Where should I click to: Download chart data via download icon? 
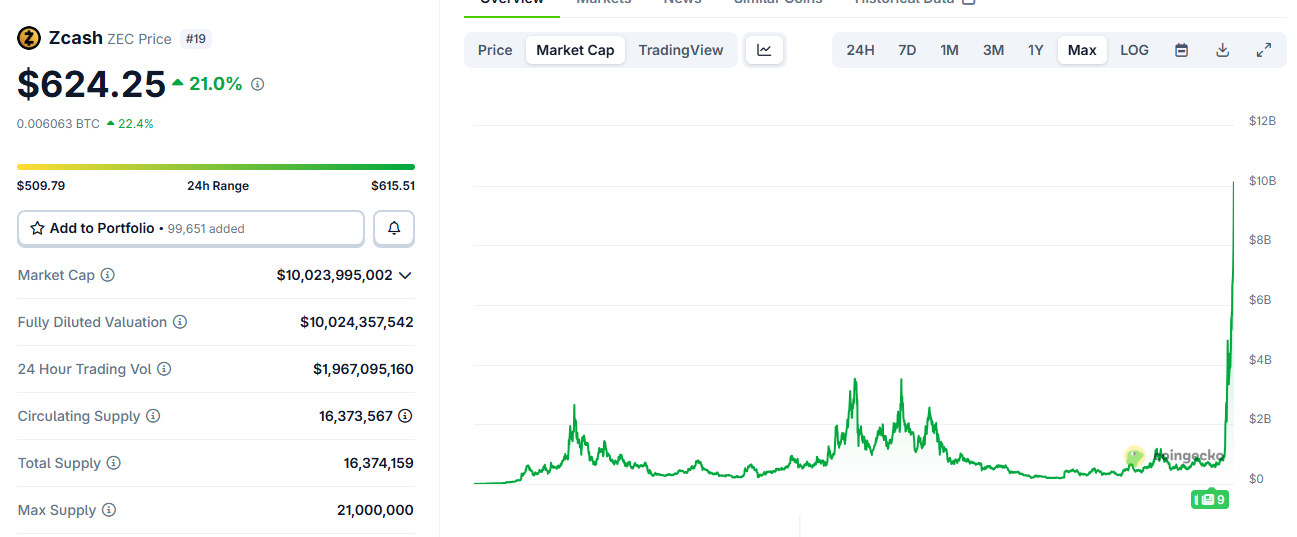tap(1222, 50)
